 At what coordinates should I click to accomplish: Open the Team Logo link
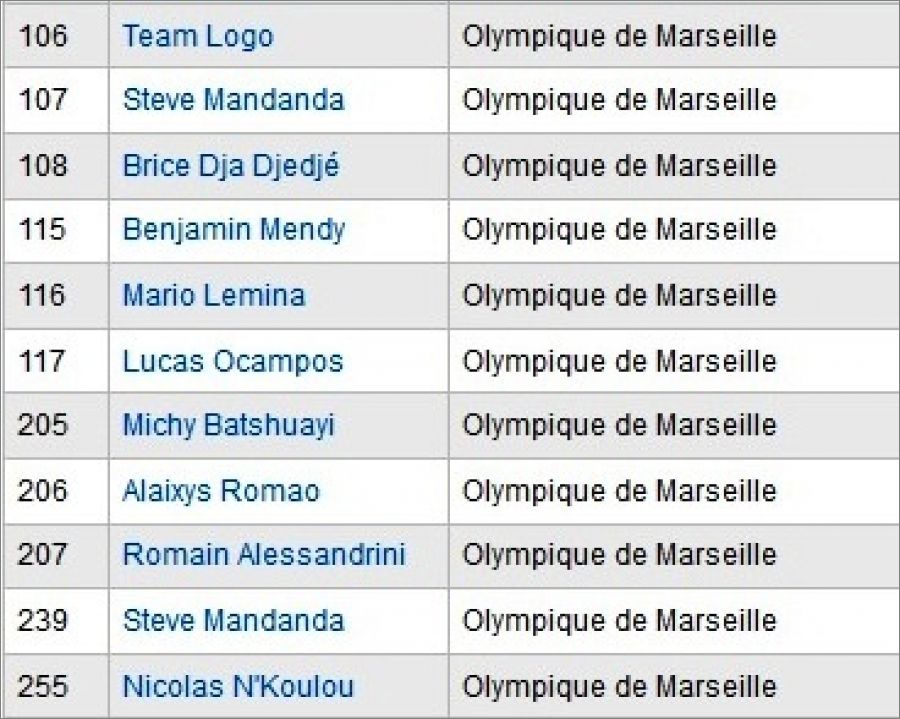(x=197, y=37)
